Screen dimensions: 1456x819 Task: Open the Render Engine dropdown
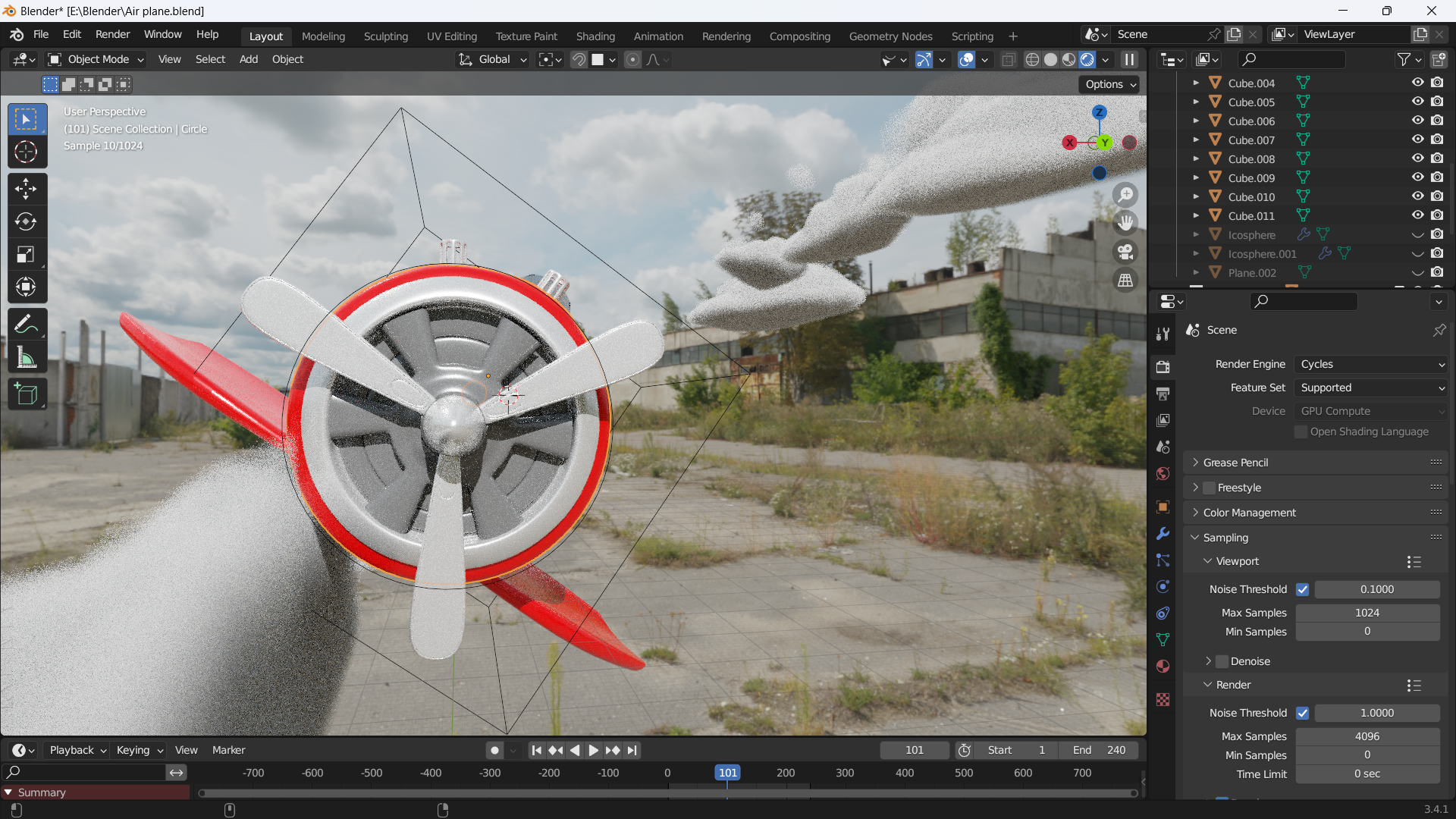(1372, 364)
